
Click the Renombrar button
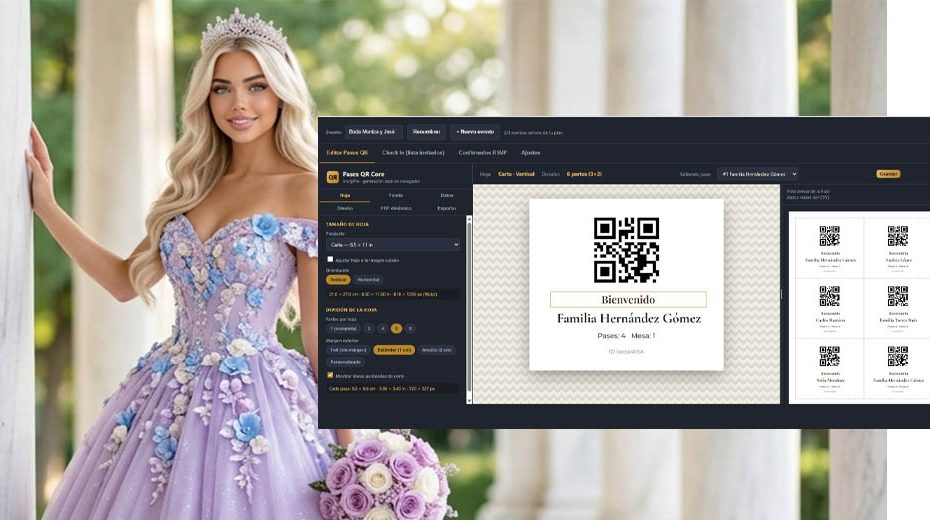[426, 132]
